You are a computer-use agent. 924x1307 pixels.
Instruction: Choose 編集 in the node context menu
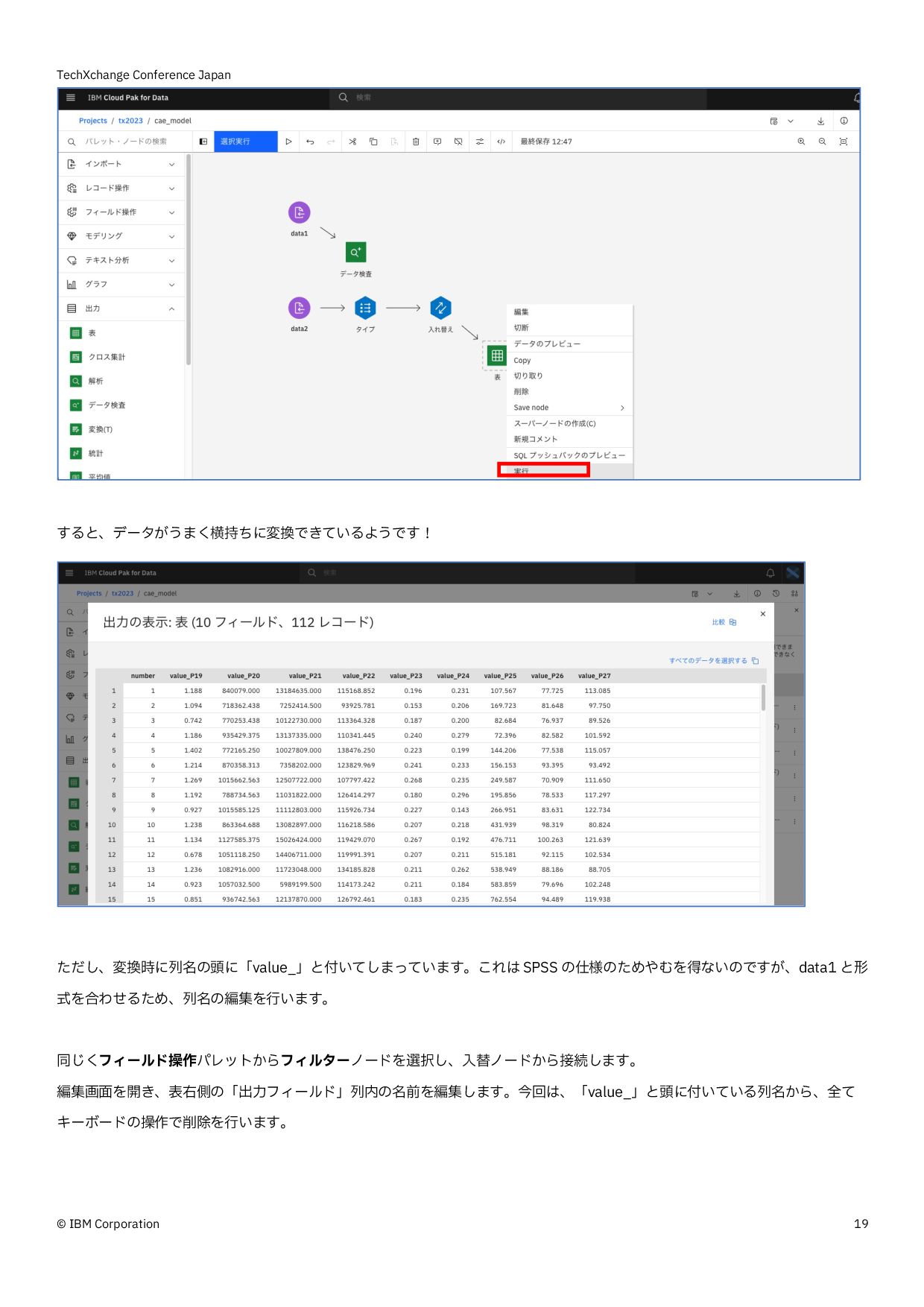click(x=570, y=312)
